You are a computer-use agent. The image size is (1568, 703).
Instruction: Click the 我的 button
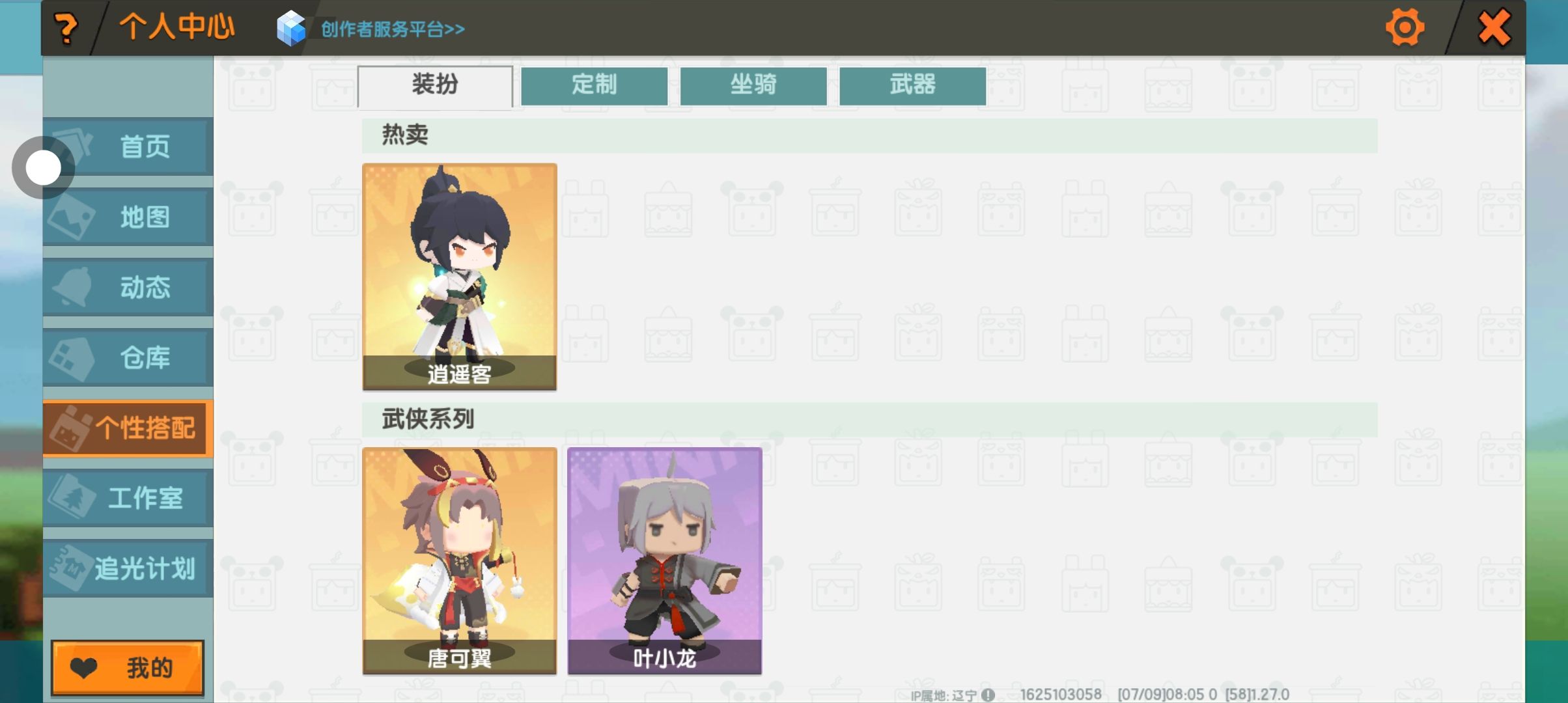click(128, 668)
